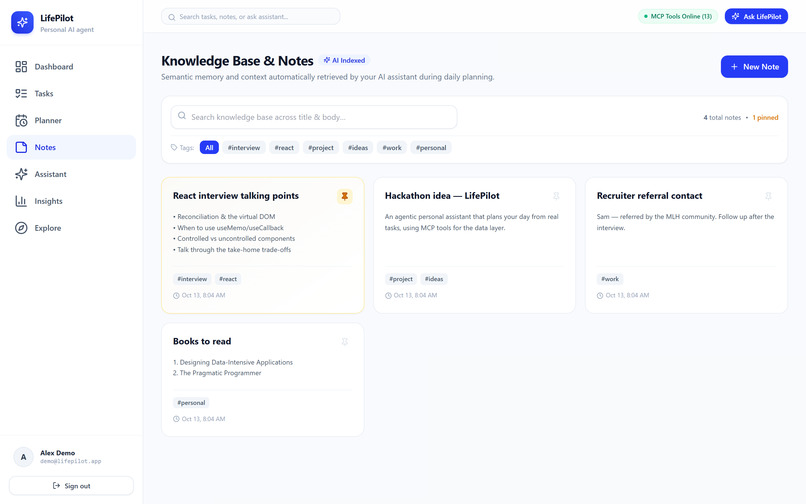Click MCP Tools Online status badge
Viewport: 806px width, 504px height.
(x=678, y=16)
